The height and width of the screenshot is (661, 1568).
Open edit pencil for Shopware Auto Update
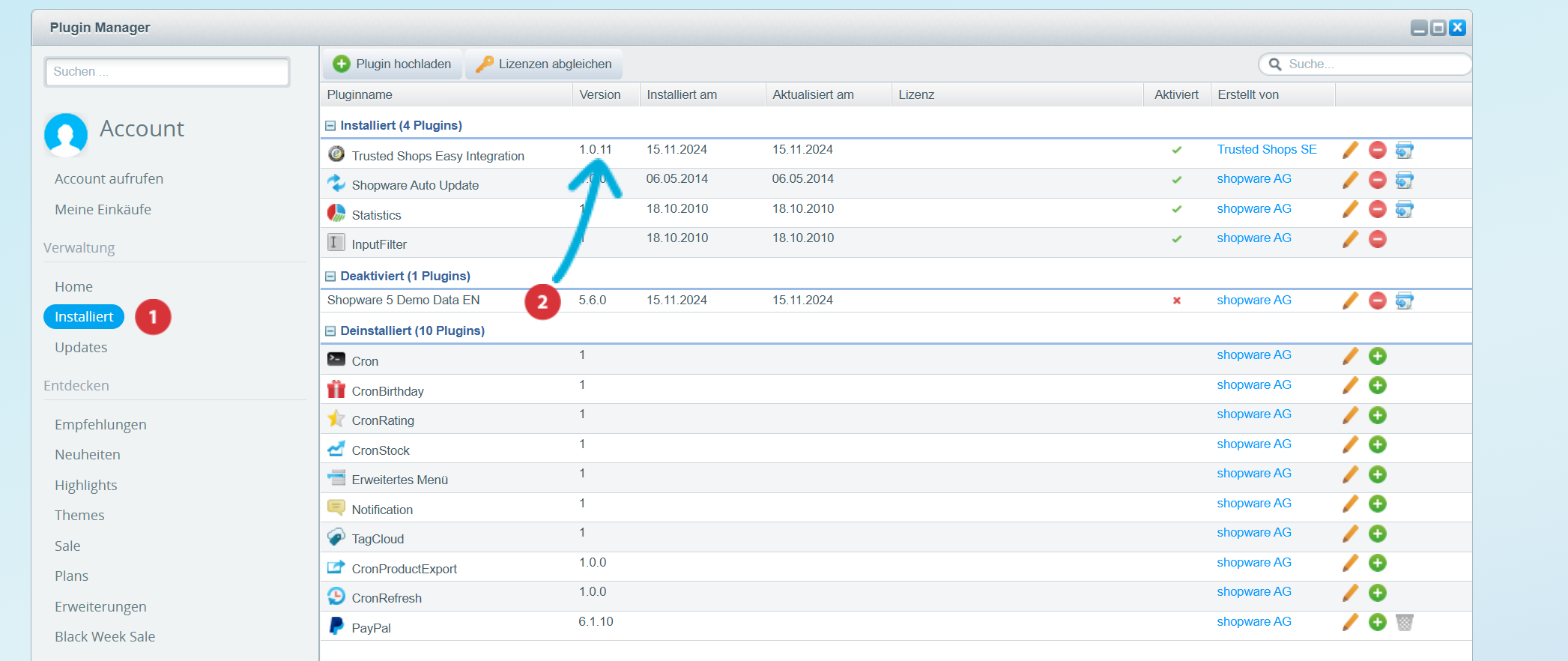point(1350,180)
